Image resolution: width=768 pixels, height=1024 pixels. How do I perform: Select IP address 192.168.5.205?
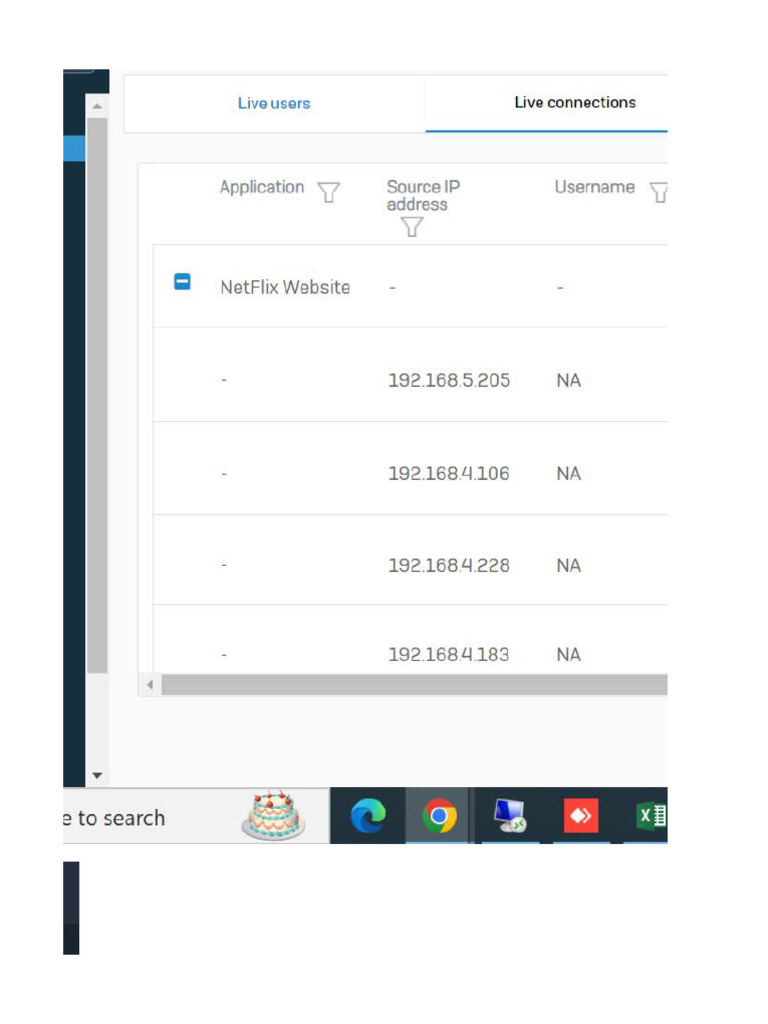click(449, 380)
